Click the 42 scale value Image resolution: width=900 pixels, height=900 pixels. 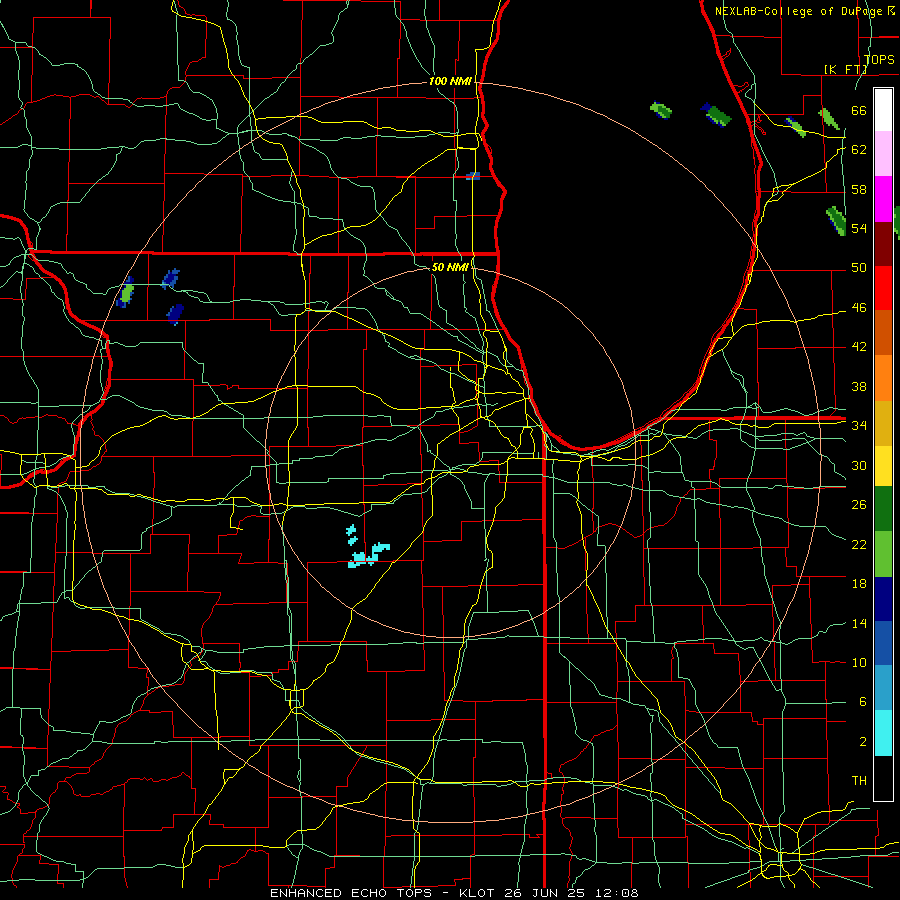[x=859, y=346]
